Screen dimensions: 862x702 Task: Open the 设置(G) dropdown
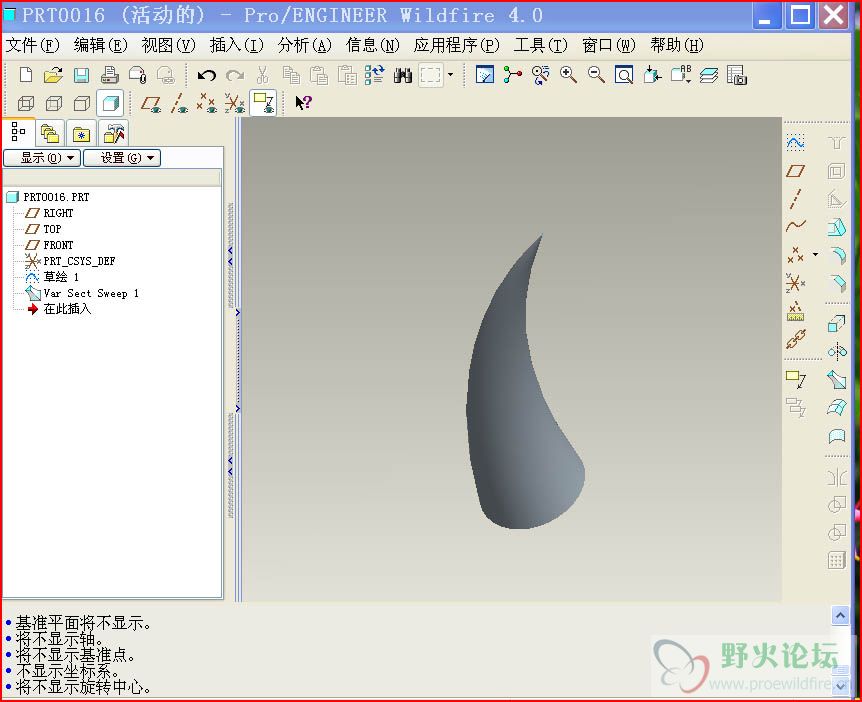(x=121, y=158)
